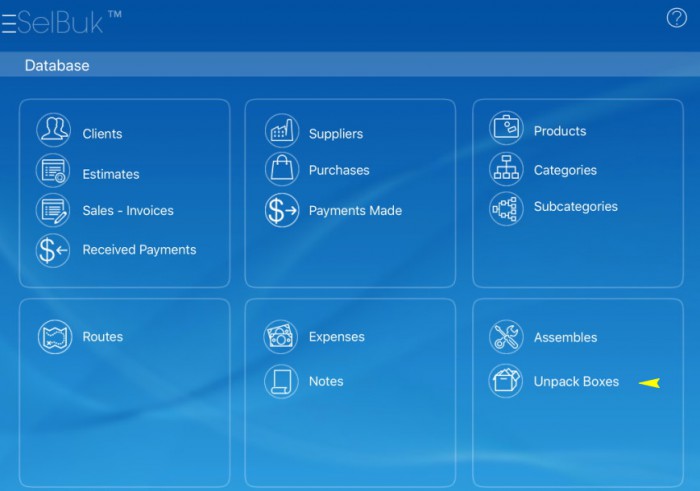Screen dimensions: 700x491
Task: Click the help question mark icon
Action: click(677, 17)
